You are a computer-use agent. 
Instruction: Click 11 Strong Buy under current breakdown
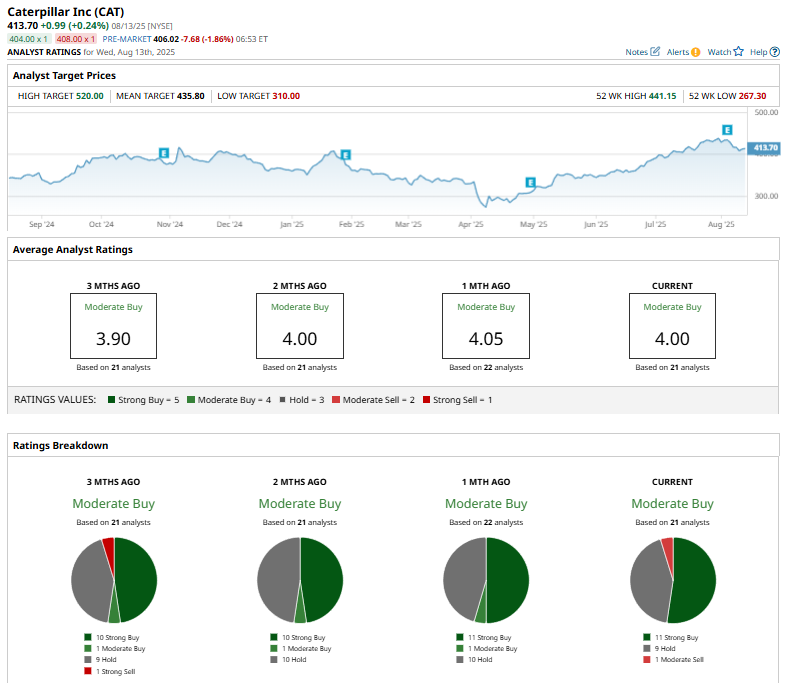pyautogui.click(x=671, y=637)
